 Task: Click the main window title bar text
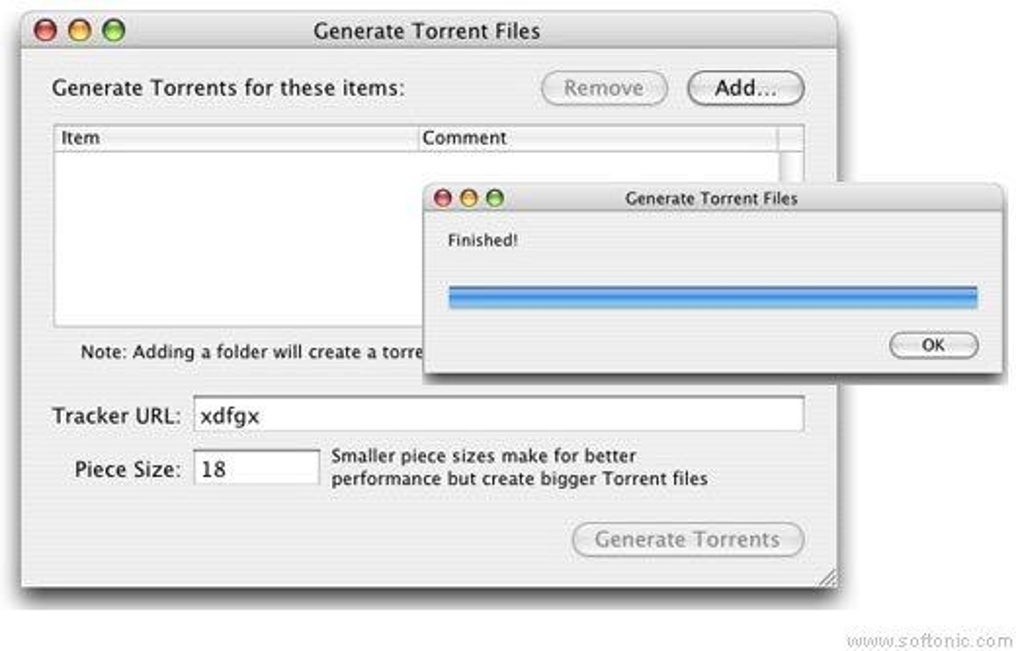click(426, 31)
